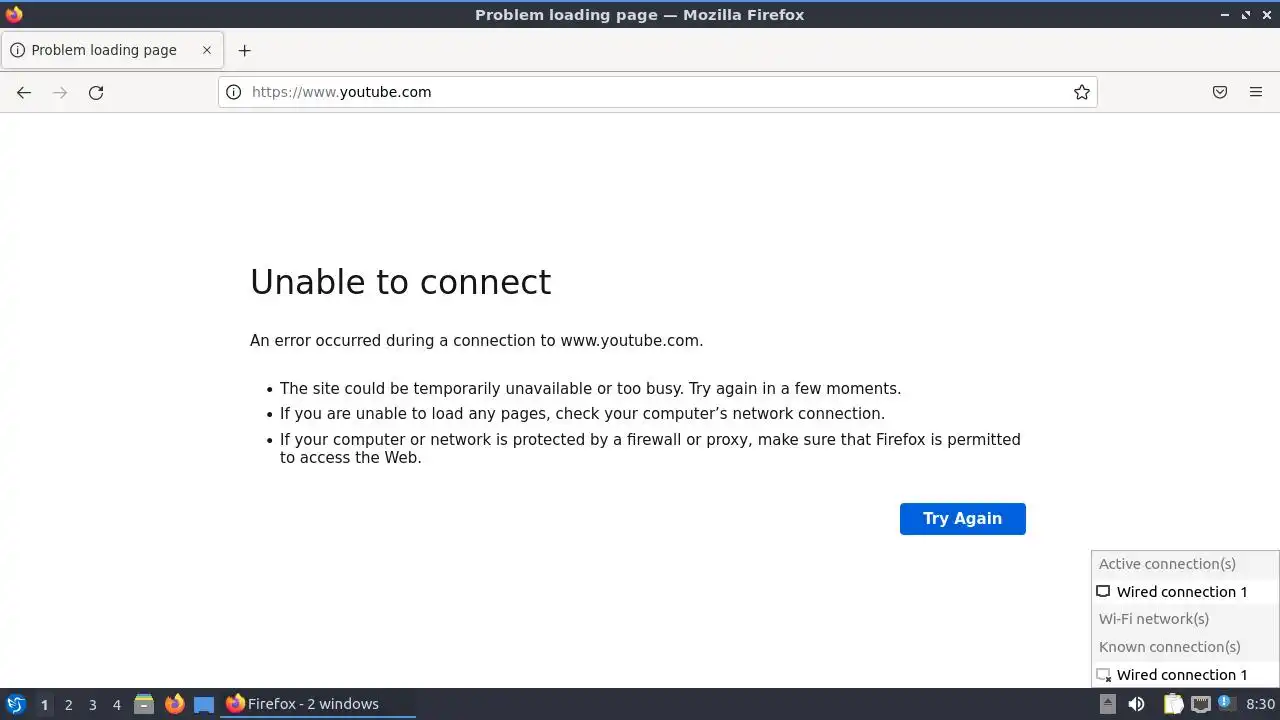Open the clipboard manager tray icon
Image resolution: width=1280 pixels, height=720 pixels.
pos(1172,704)
